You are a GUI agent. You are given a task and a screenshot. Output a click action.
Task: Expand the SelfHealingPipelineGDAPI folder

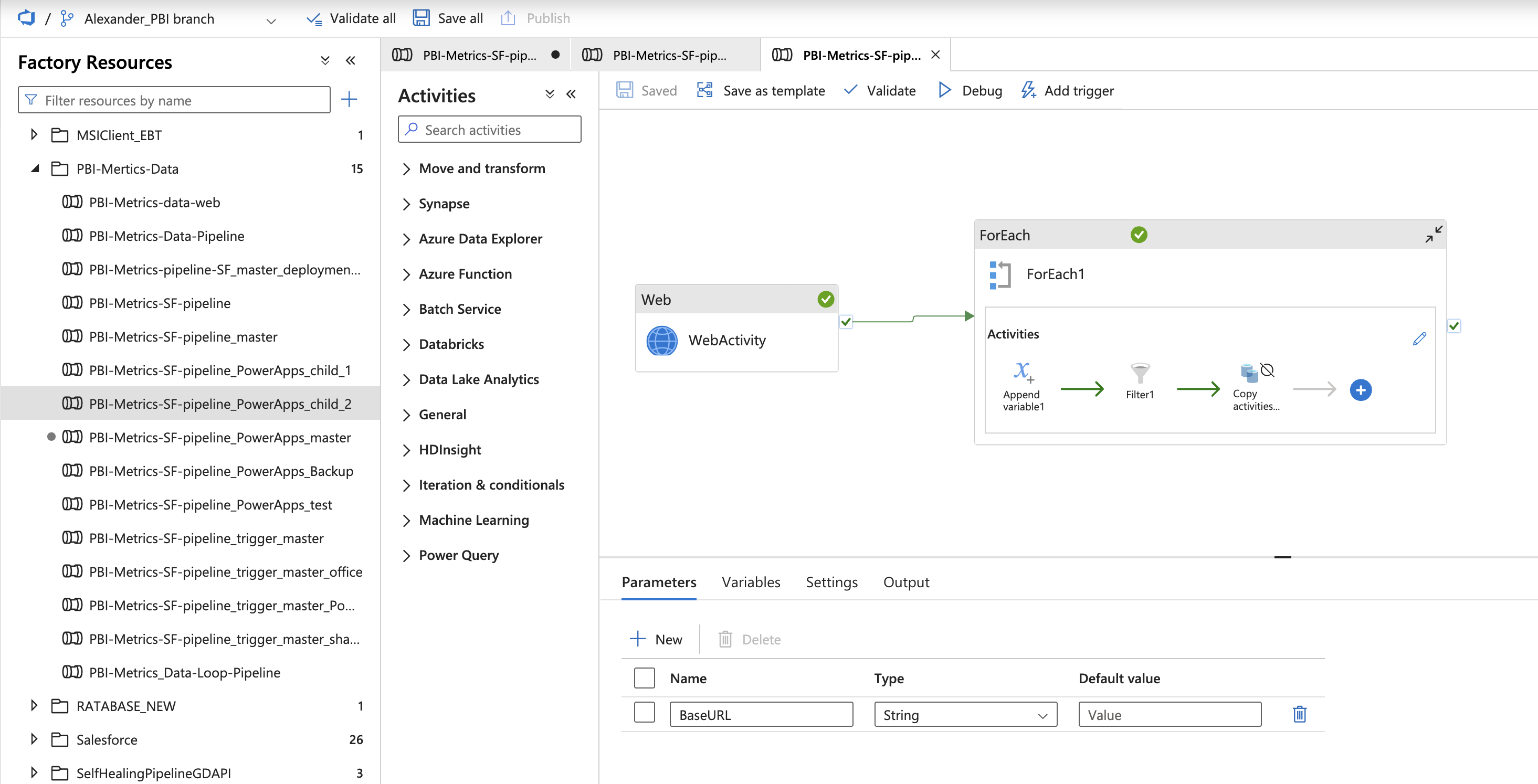(34, 772)
